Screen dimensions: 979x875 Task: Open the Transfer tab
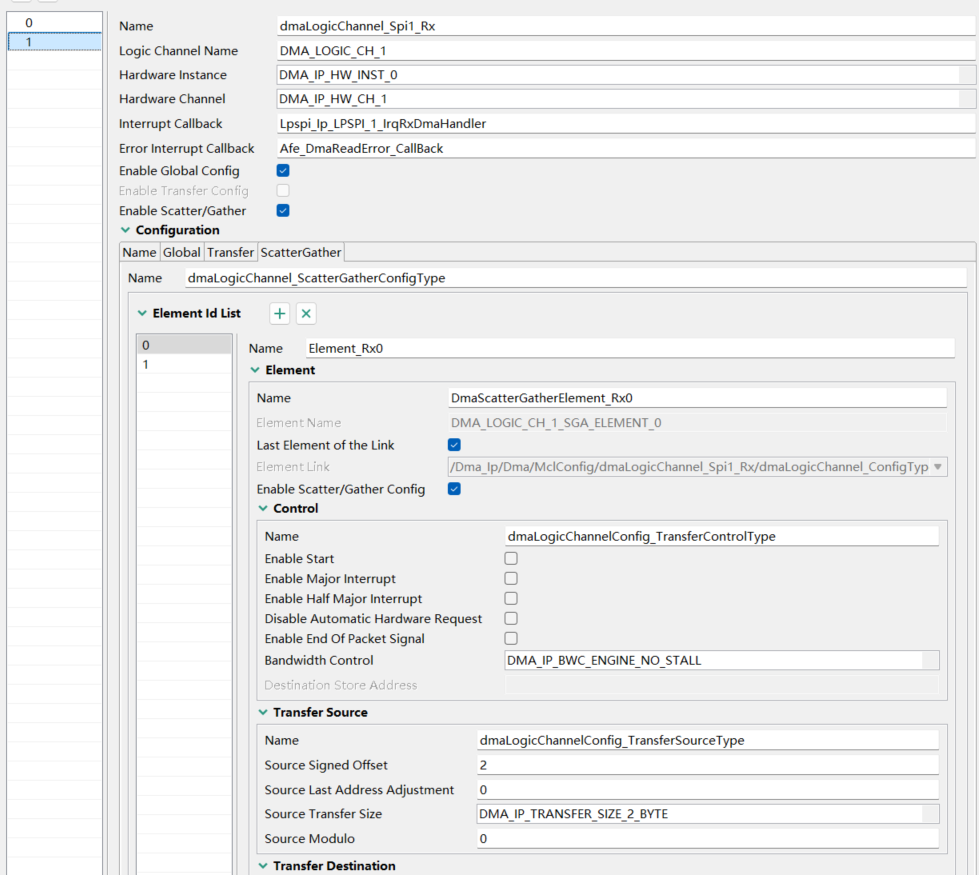(230, 251)
